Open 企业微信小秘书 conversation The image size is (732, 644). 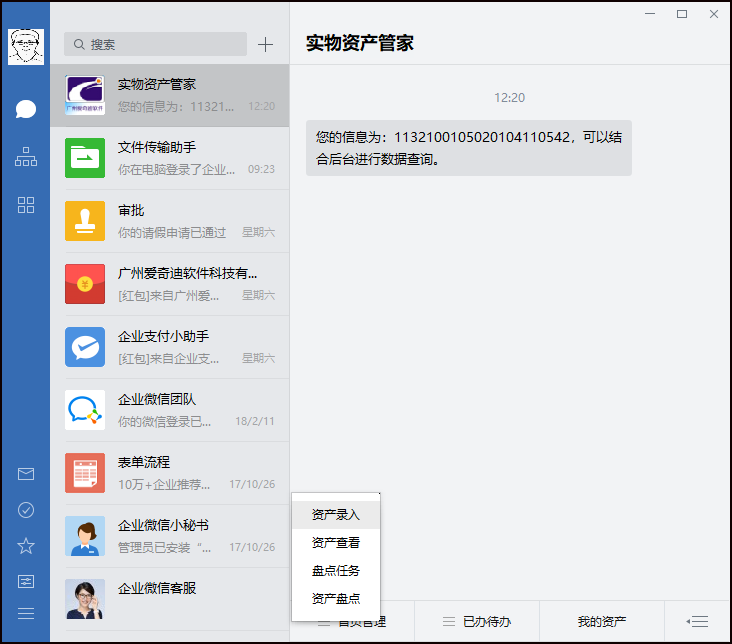coord(169,536)
